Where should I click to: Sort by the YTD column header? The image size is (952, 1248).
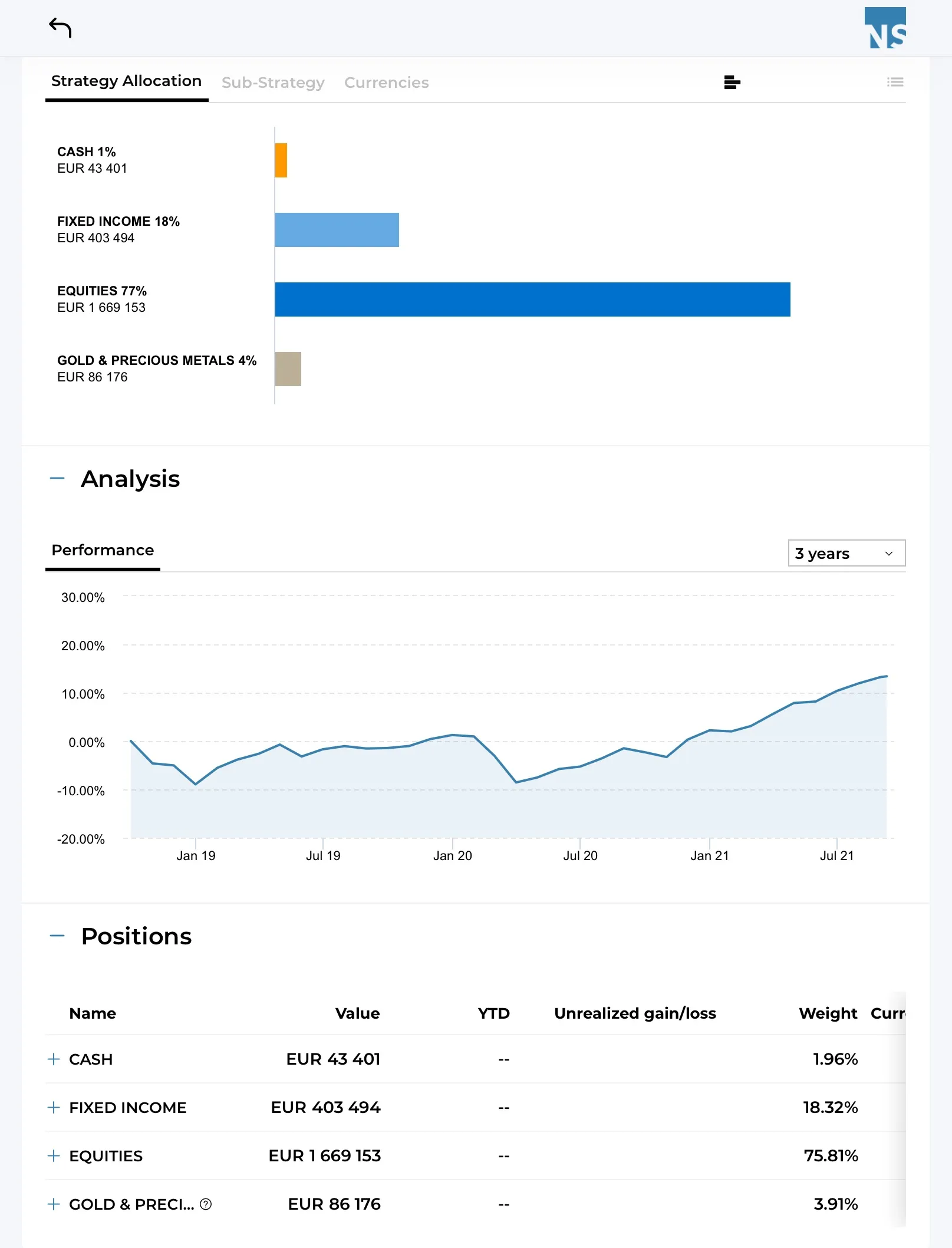click(493, 1013)
